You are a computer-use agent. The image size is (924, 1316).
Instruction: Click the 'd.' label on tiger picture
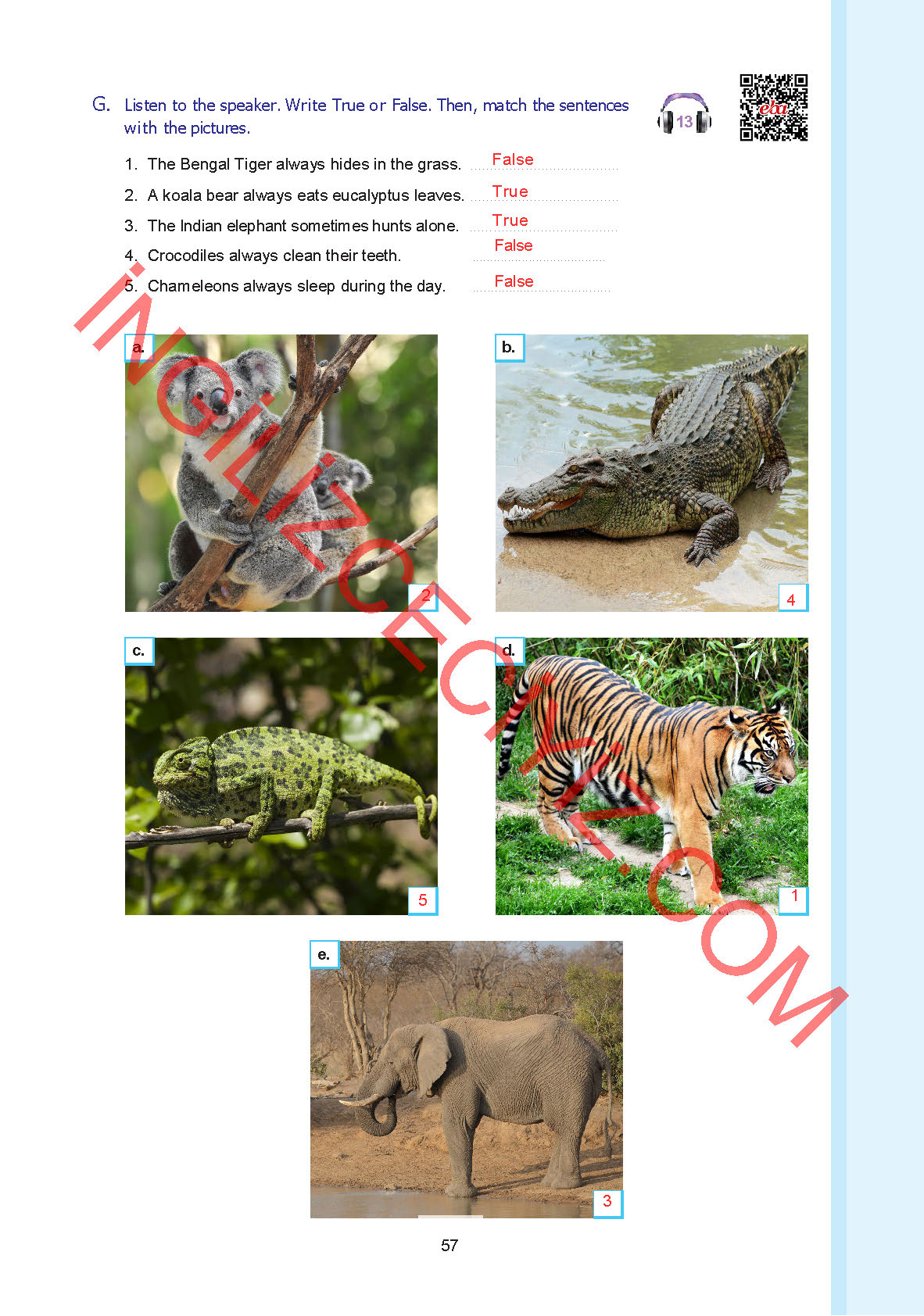tap(509, 651)
